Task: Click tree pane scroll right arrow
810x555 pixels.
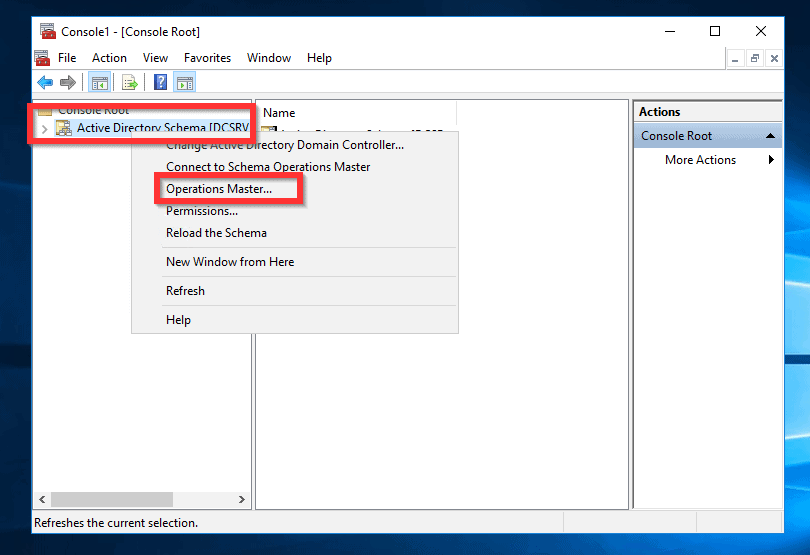Action: pyautogui.click(x=241, y=499)
